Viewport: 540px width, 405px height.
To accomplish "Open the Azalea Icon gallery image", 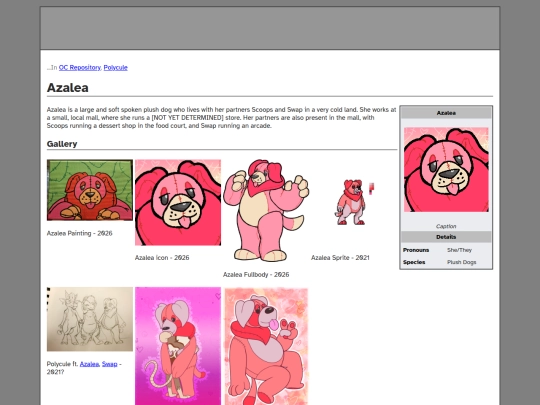I will pyautogui.click(x=178, y=202).
